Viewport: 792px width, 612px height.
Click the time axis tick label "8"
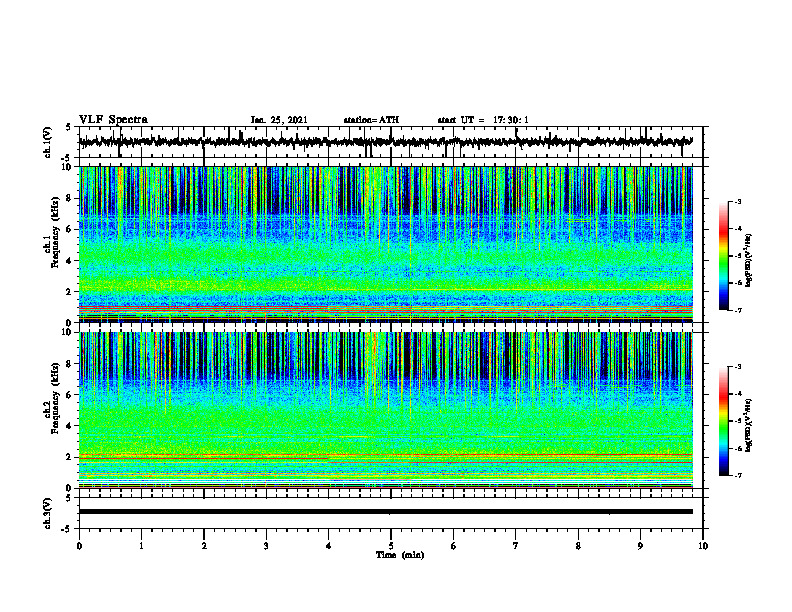point(578,546)
